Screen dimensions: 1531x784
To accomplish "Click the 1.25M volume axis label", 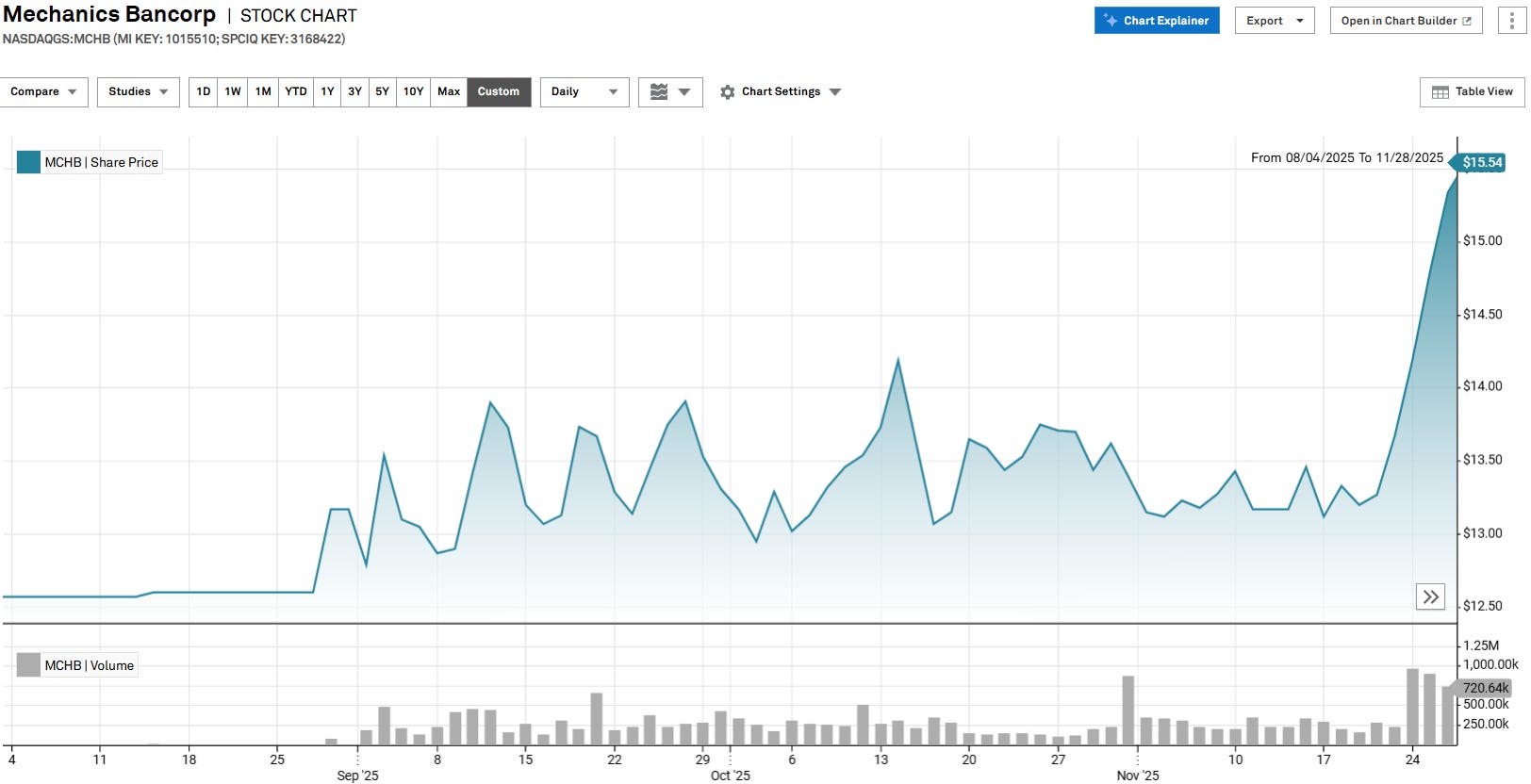I will 1481,645.
